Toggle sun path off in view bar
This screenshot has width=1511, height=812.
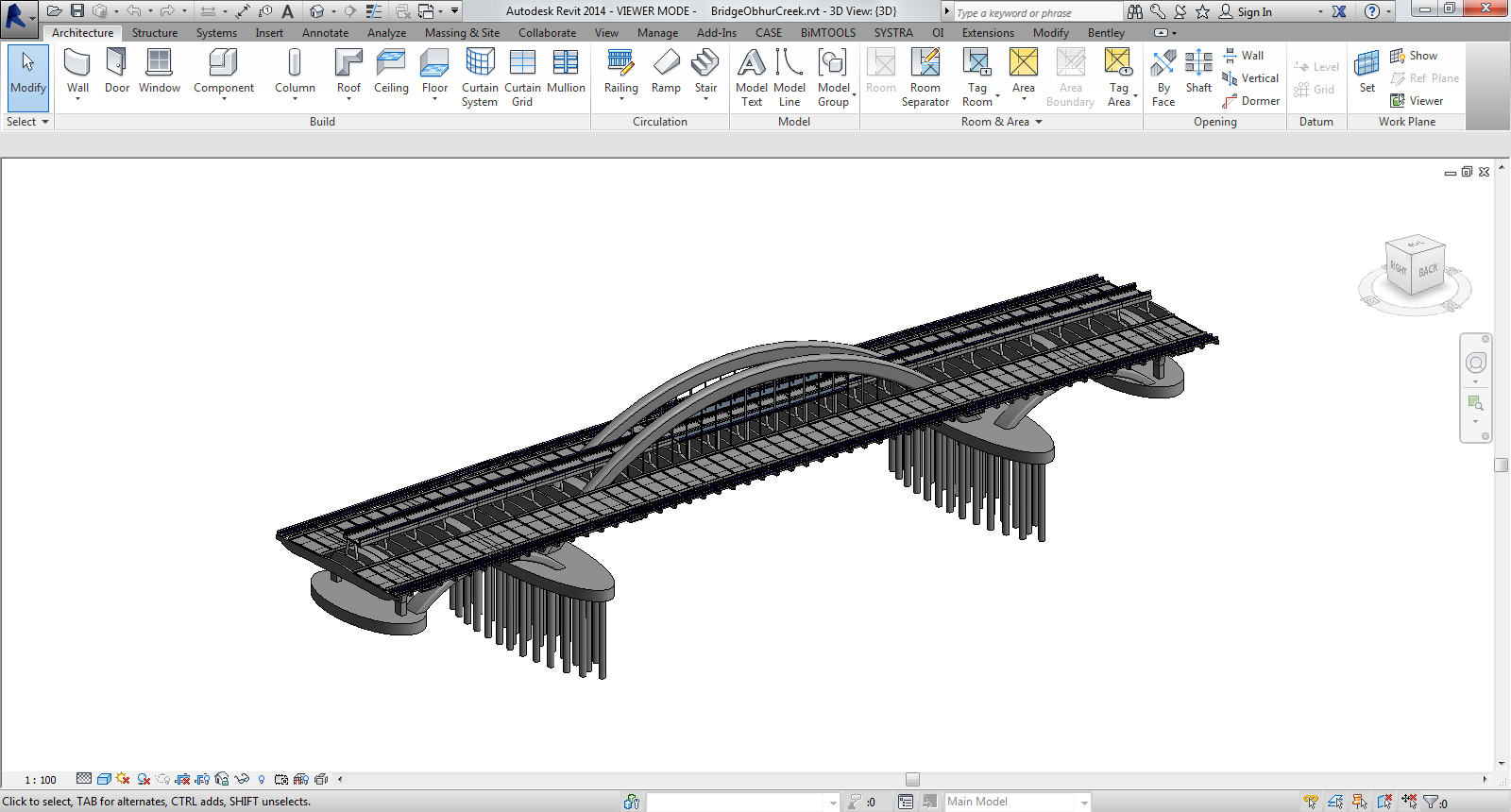(123, 779)
